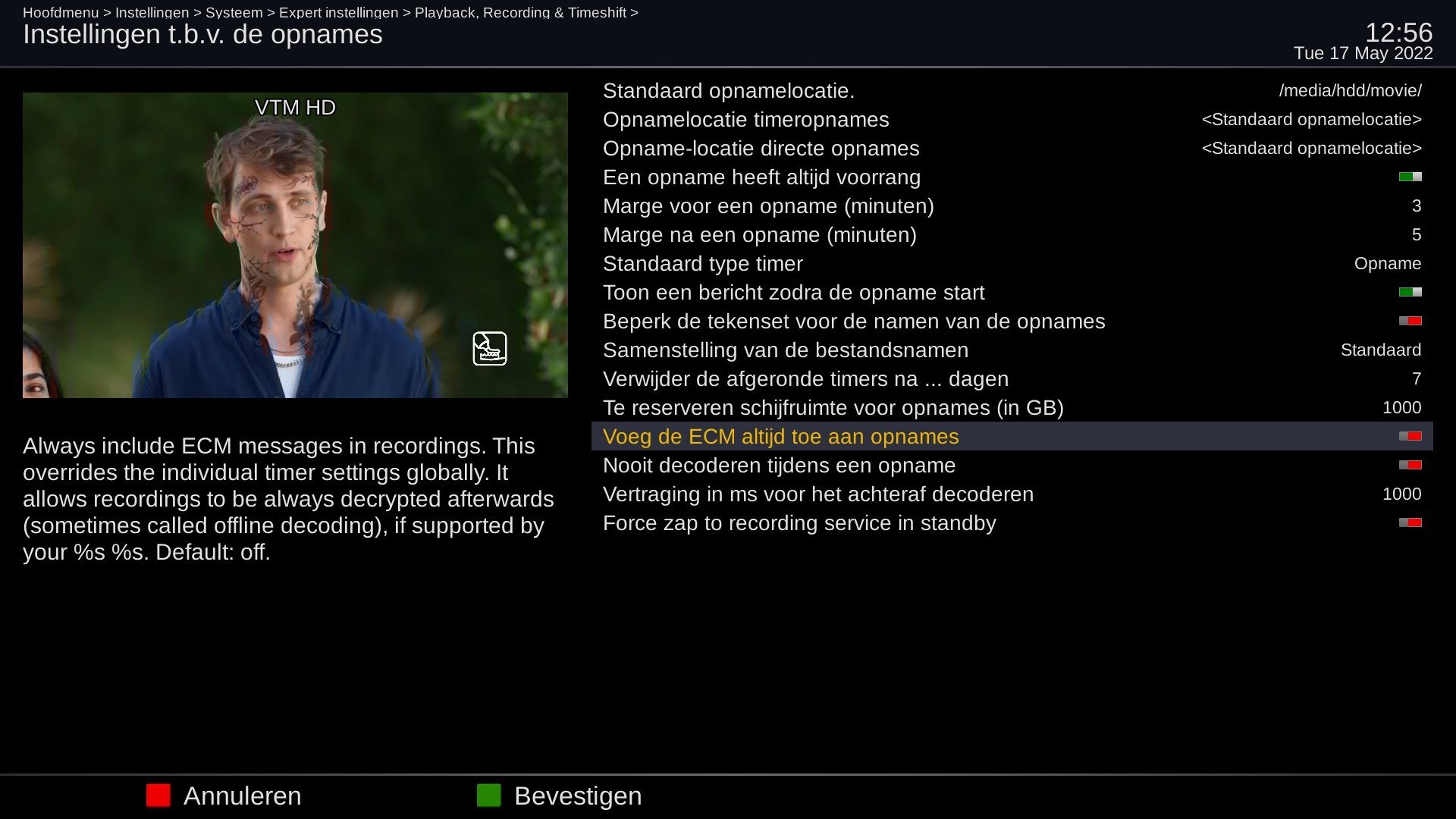Toggle 'Toon een bericht zodra de opname start'
The width and height of the screenshot is (1456, 819).
(x=1410, y=293)
